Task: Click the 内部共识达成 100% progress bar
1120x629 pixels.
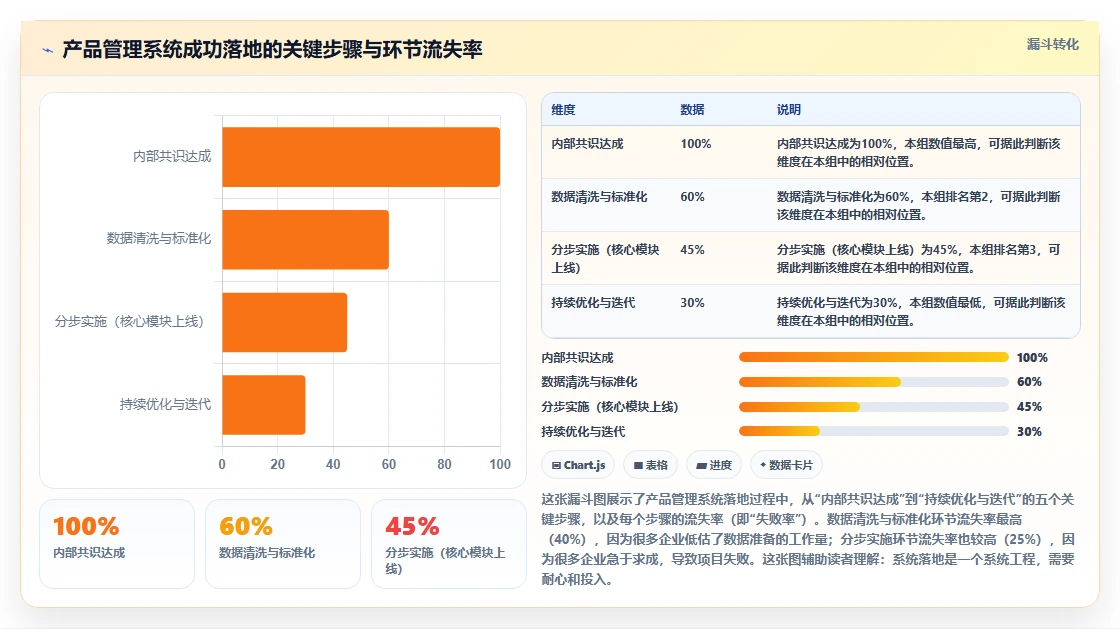Action: (x=874, y=357)
